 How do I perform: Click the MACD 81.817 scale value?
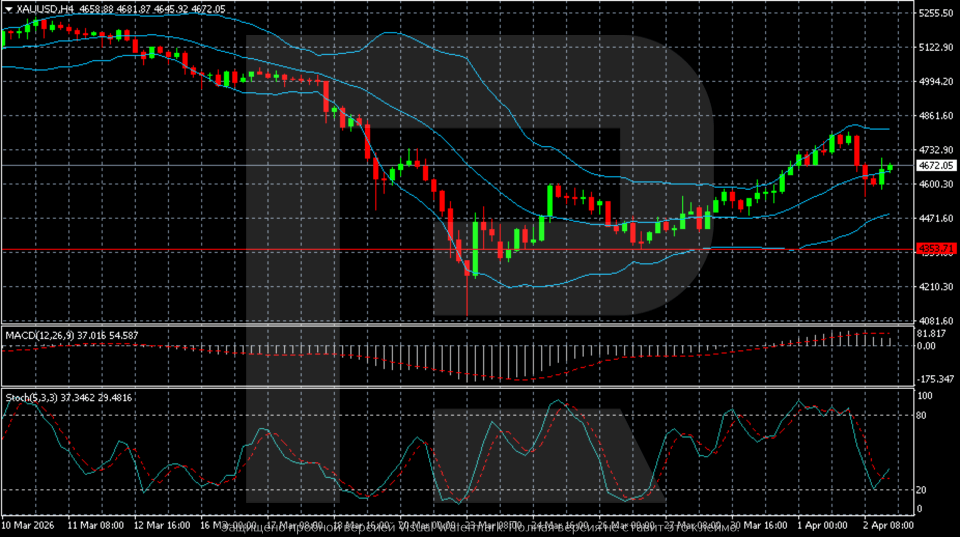tap(933, 333)
